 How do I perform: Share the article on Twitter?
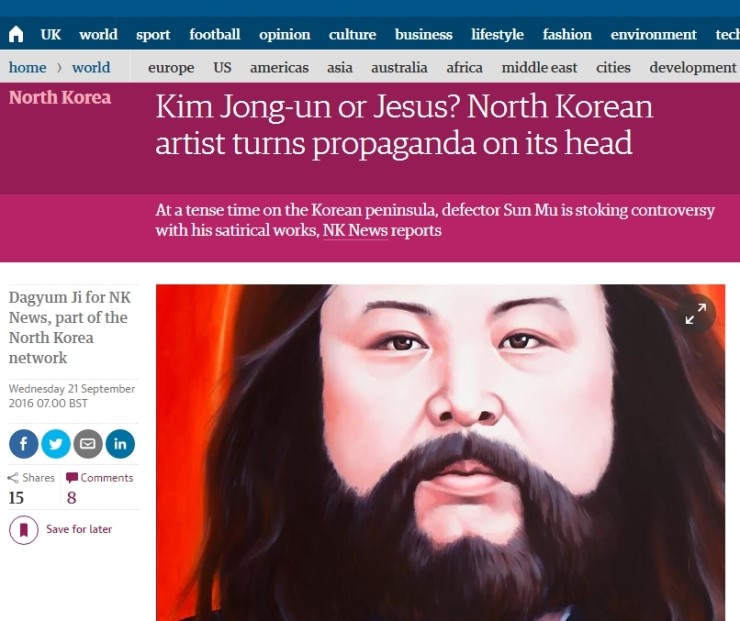click(56, 444)
